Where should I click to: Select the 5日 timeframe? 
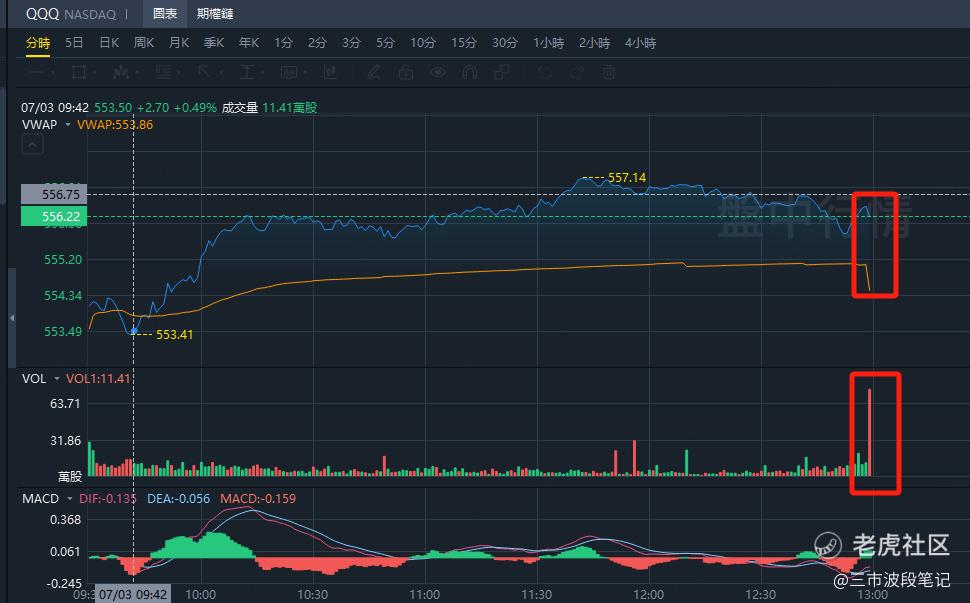(x=74, y=43)
